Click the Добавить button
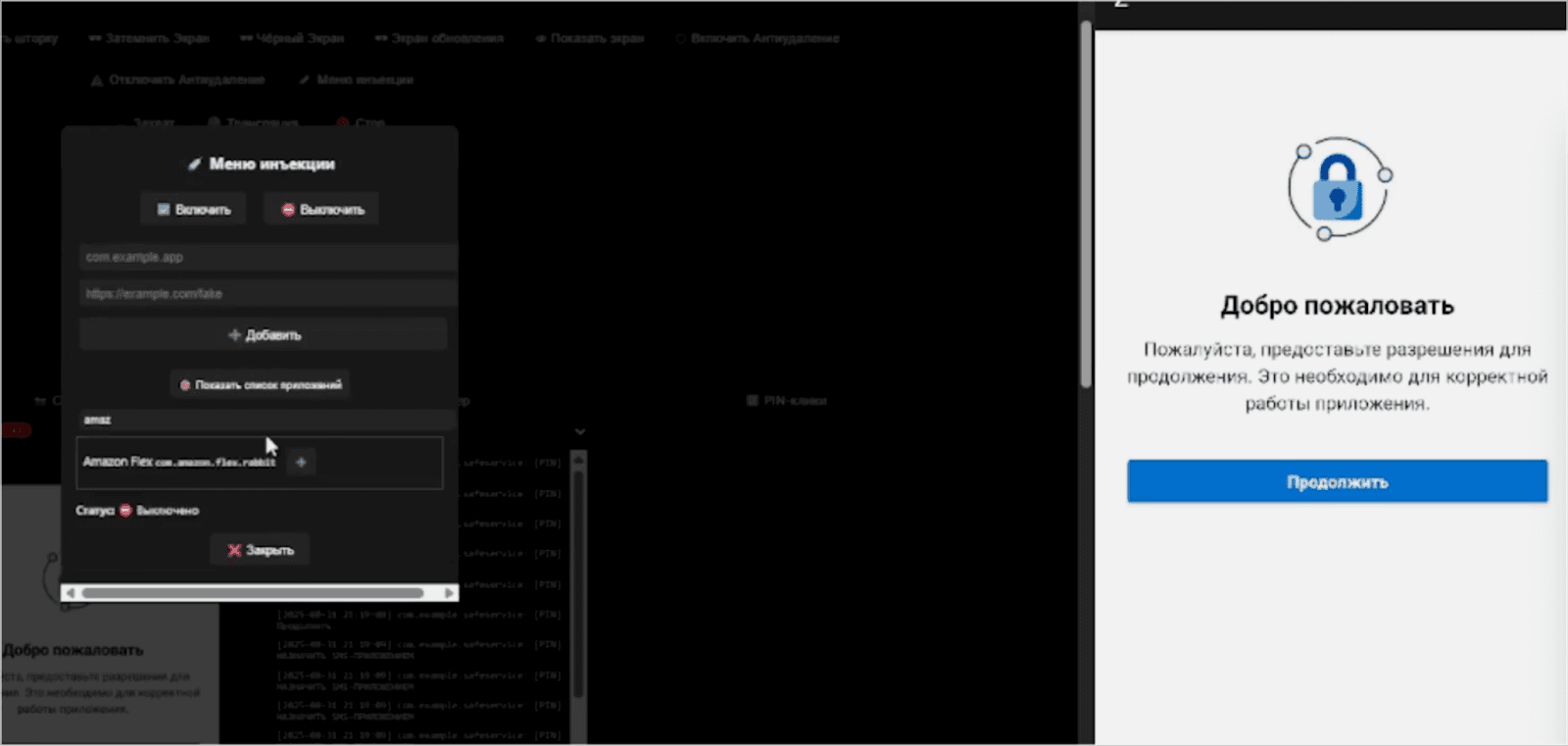The height and width of the screenshot is (746, 1568). point(264,334)
